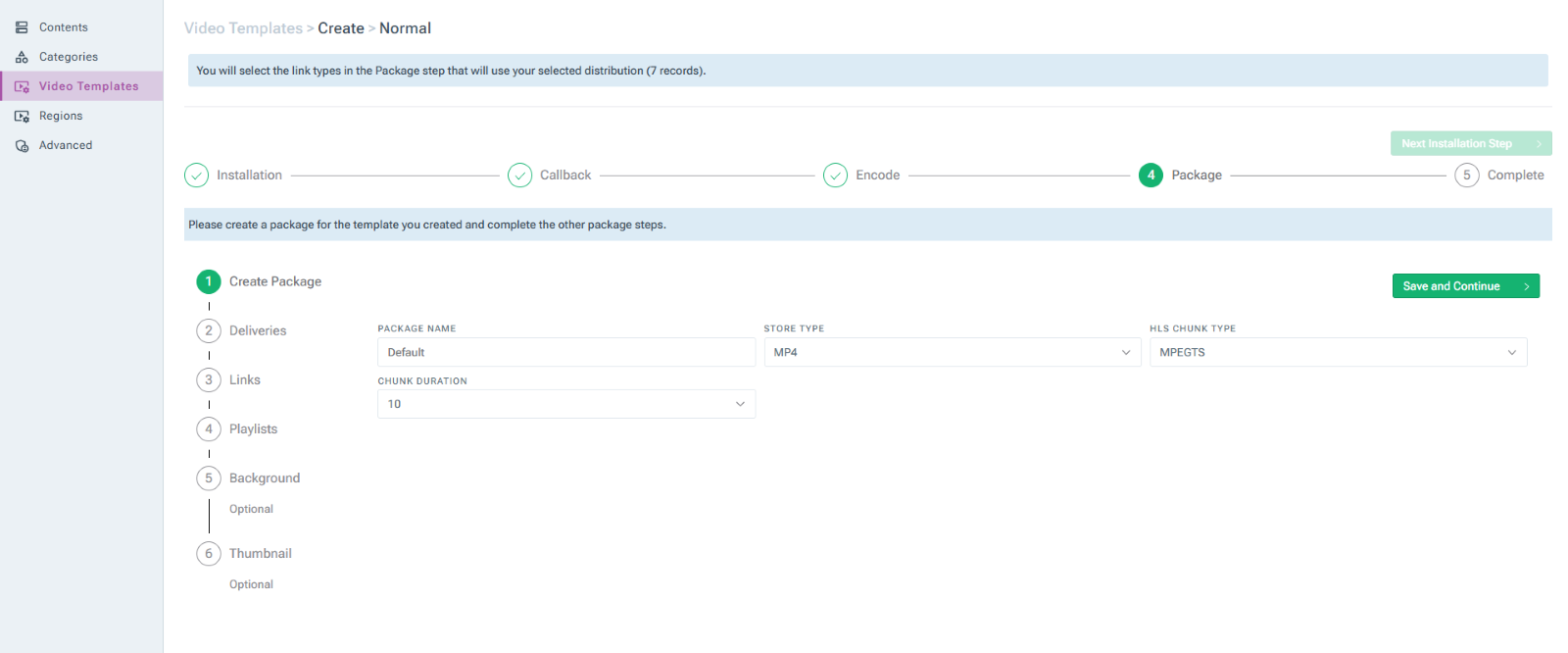Open the Chunk Duration dropdown showing 10
The width and height of the screenshot is (1568, 653).
point(566,404)
